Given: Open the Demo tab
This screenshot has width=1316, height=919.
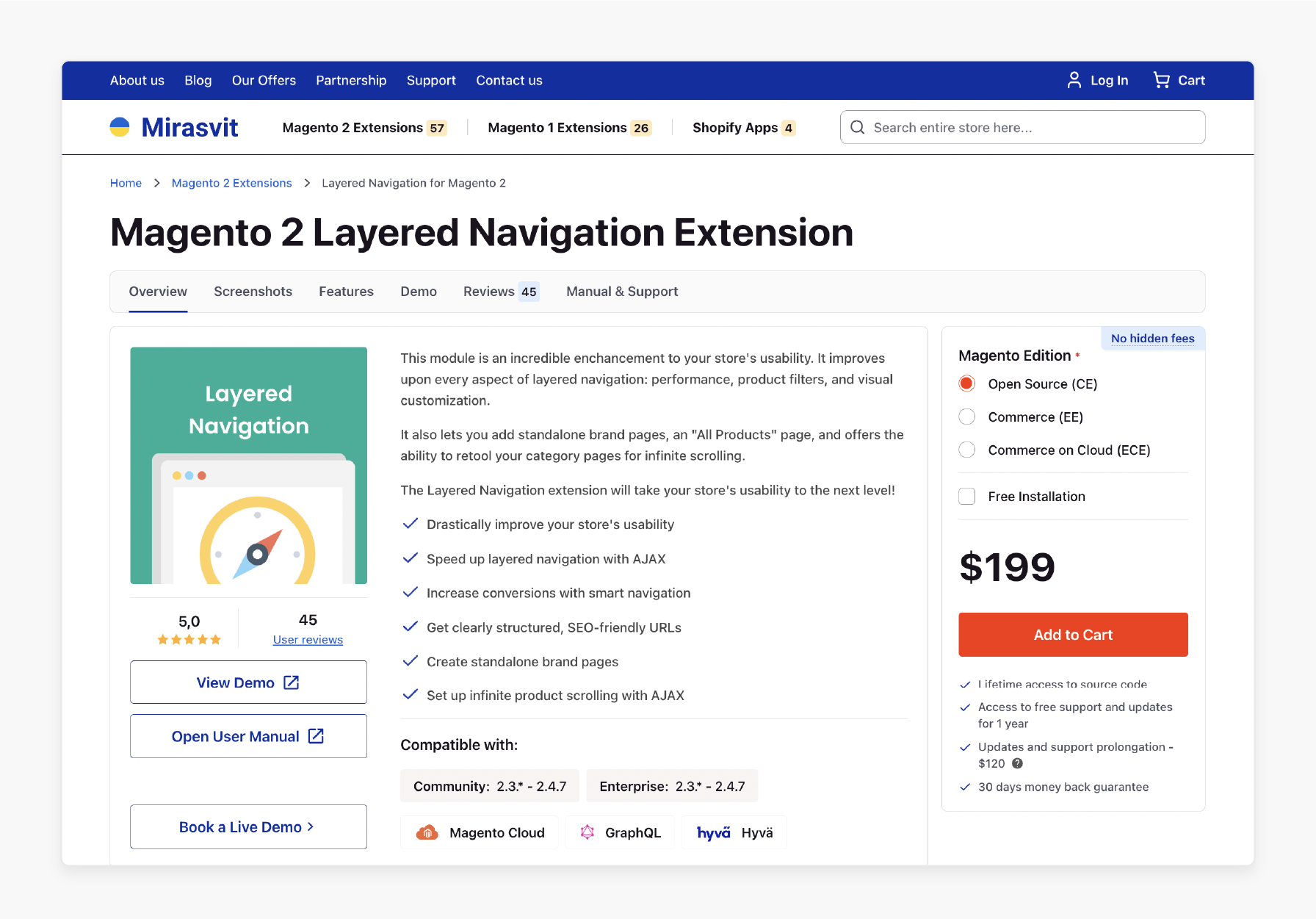Looking at the screenshot, I should [x=419, y=292].
